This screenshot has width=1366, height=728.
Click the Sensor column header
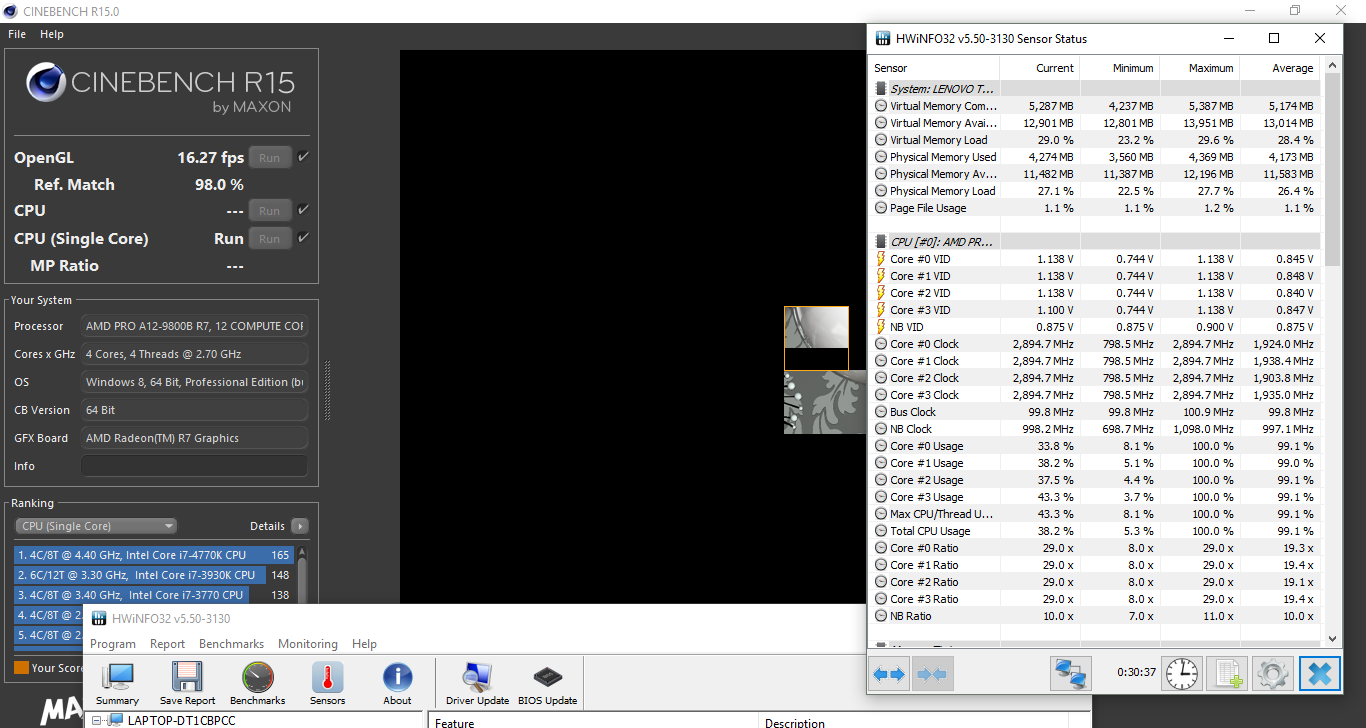tap(935, 68)
